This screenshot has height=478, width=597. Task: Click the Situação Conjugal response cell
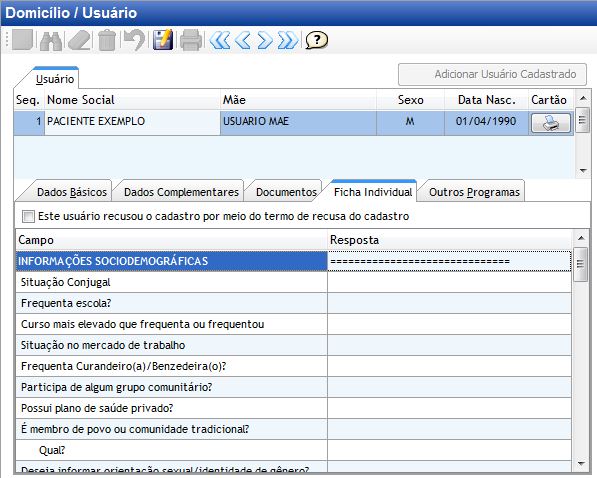point(449,282)
